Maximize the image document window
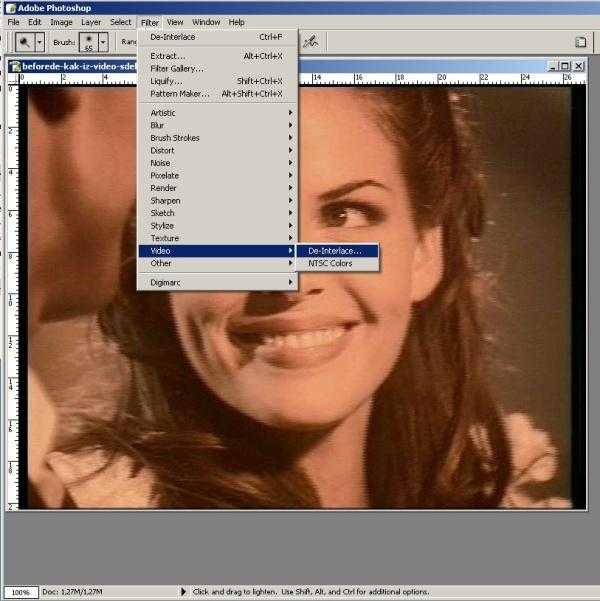The height and width of the screenshot is (601, 600). coord(565,66)
